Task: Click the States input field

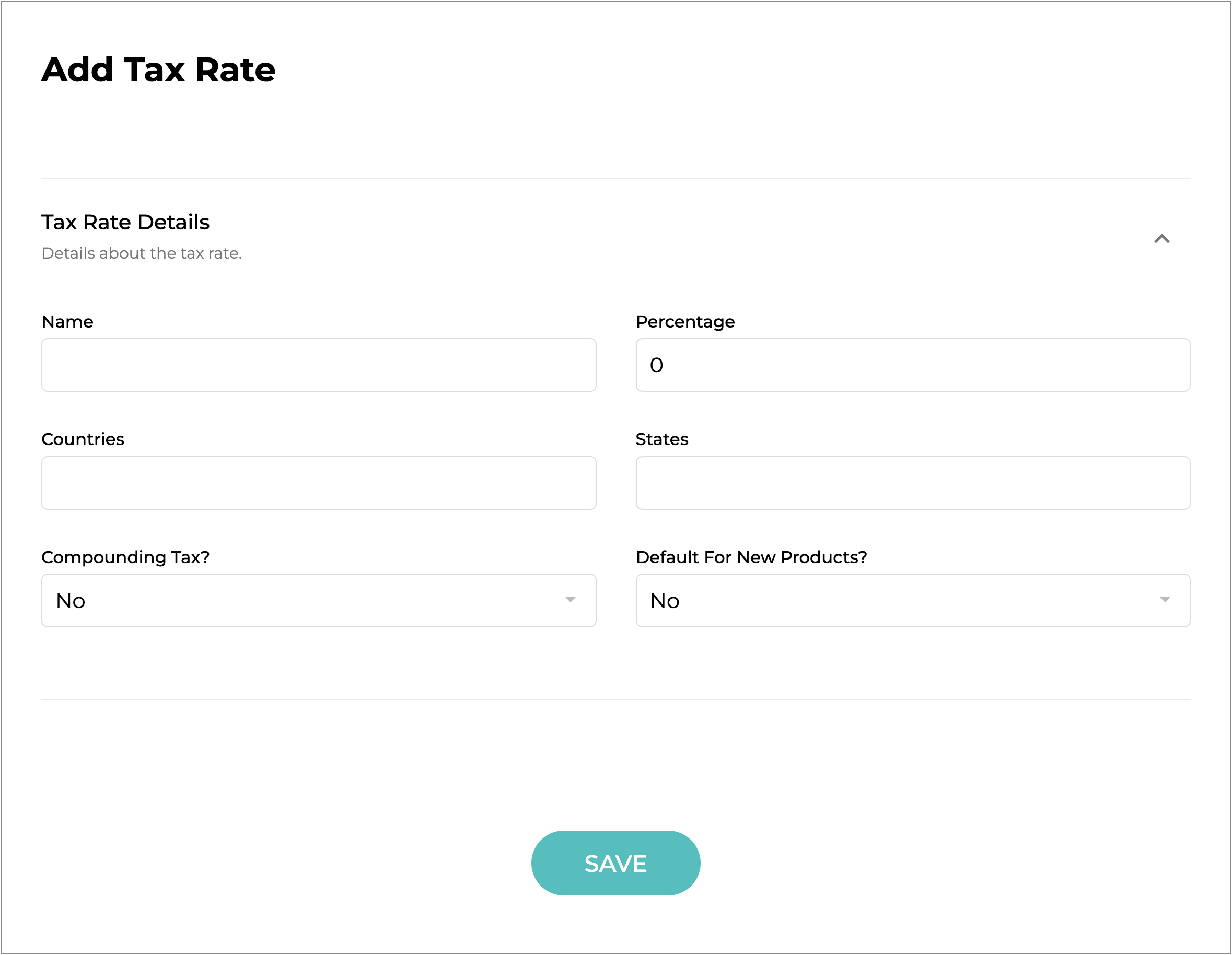Action: tap(912, 483)
